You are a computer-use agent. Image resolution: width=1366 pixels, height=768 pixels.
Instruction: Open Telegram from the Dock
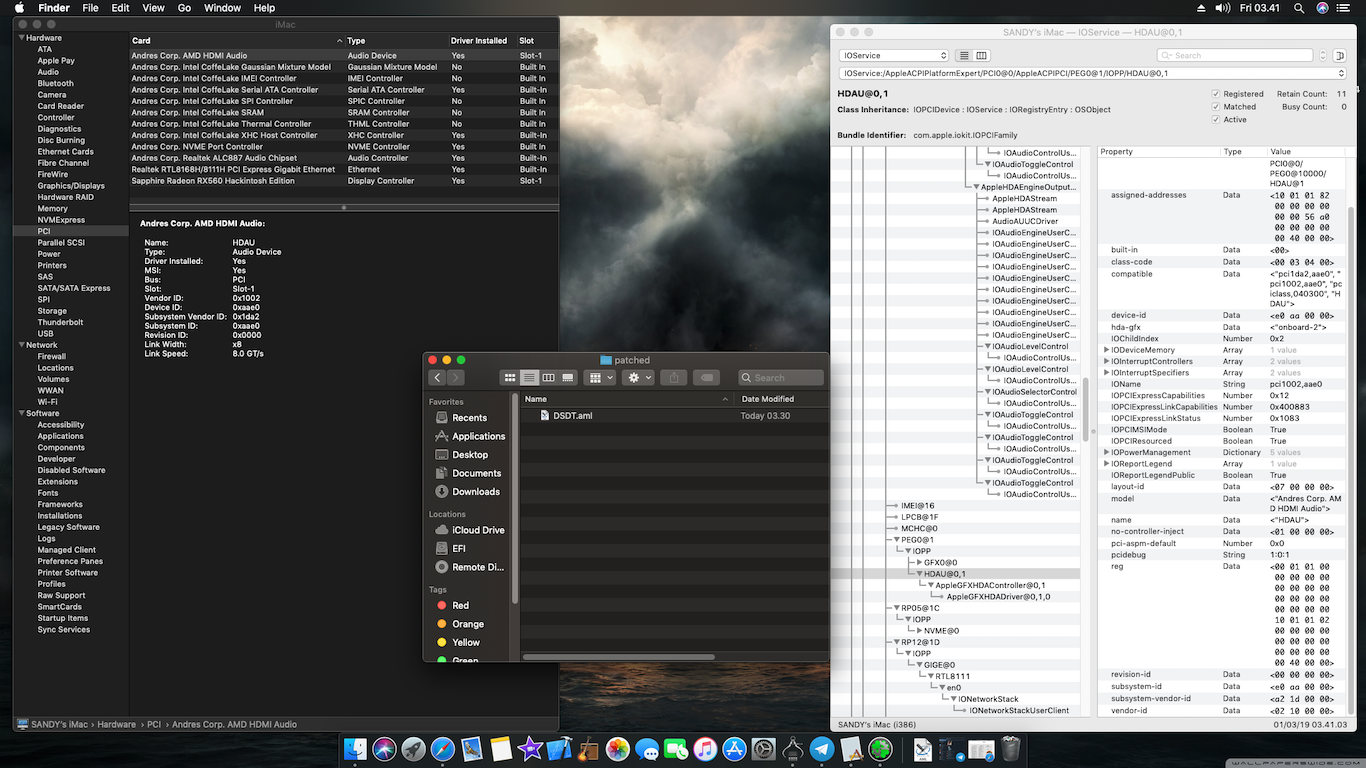(x=822, y=749)
